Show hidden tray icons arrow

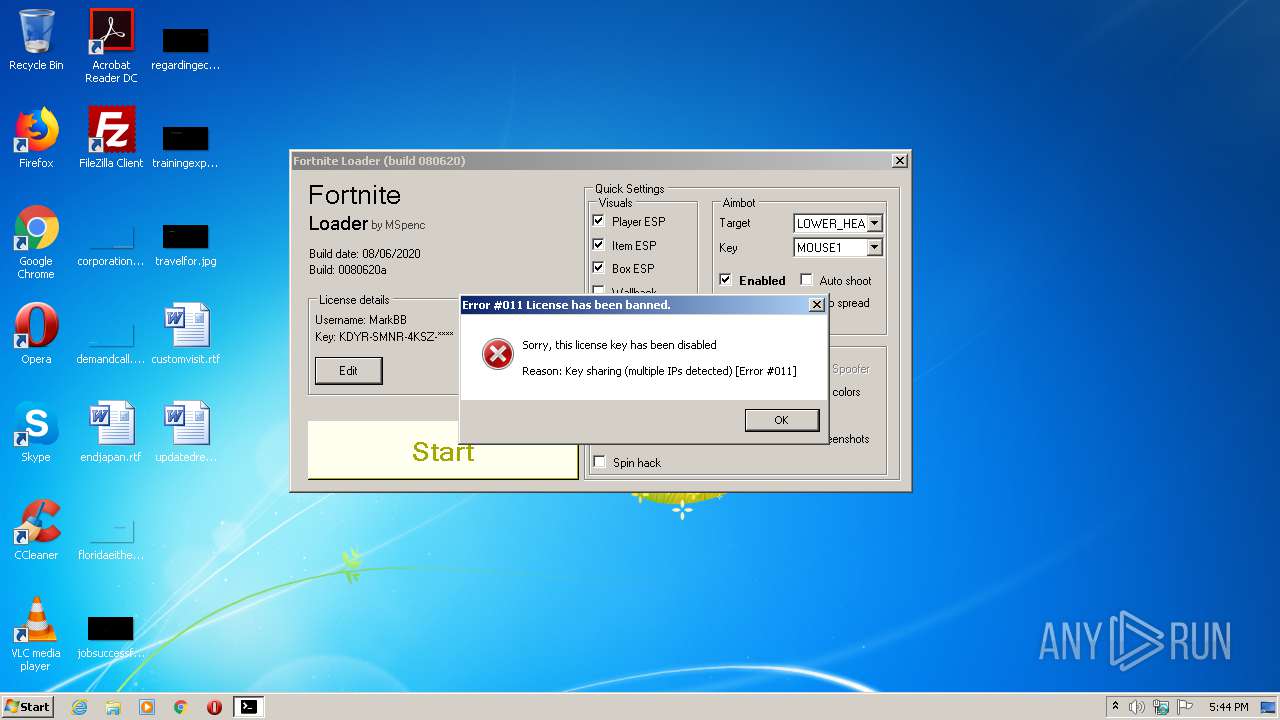[x=1115, y=707]
